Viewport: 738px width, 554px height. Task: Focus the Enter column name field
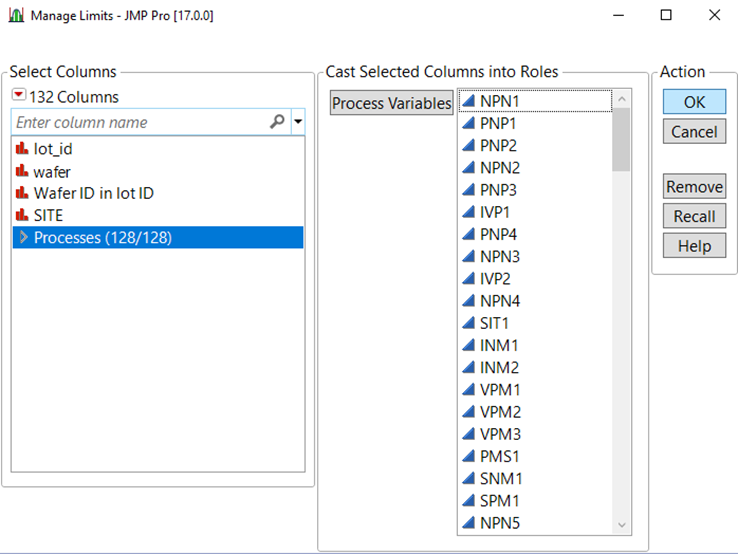pyautogui.click(x=140, y=122)
